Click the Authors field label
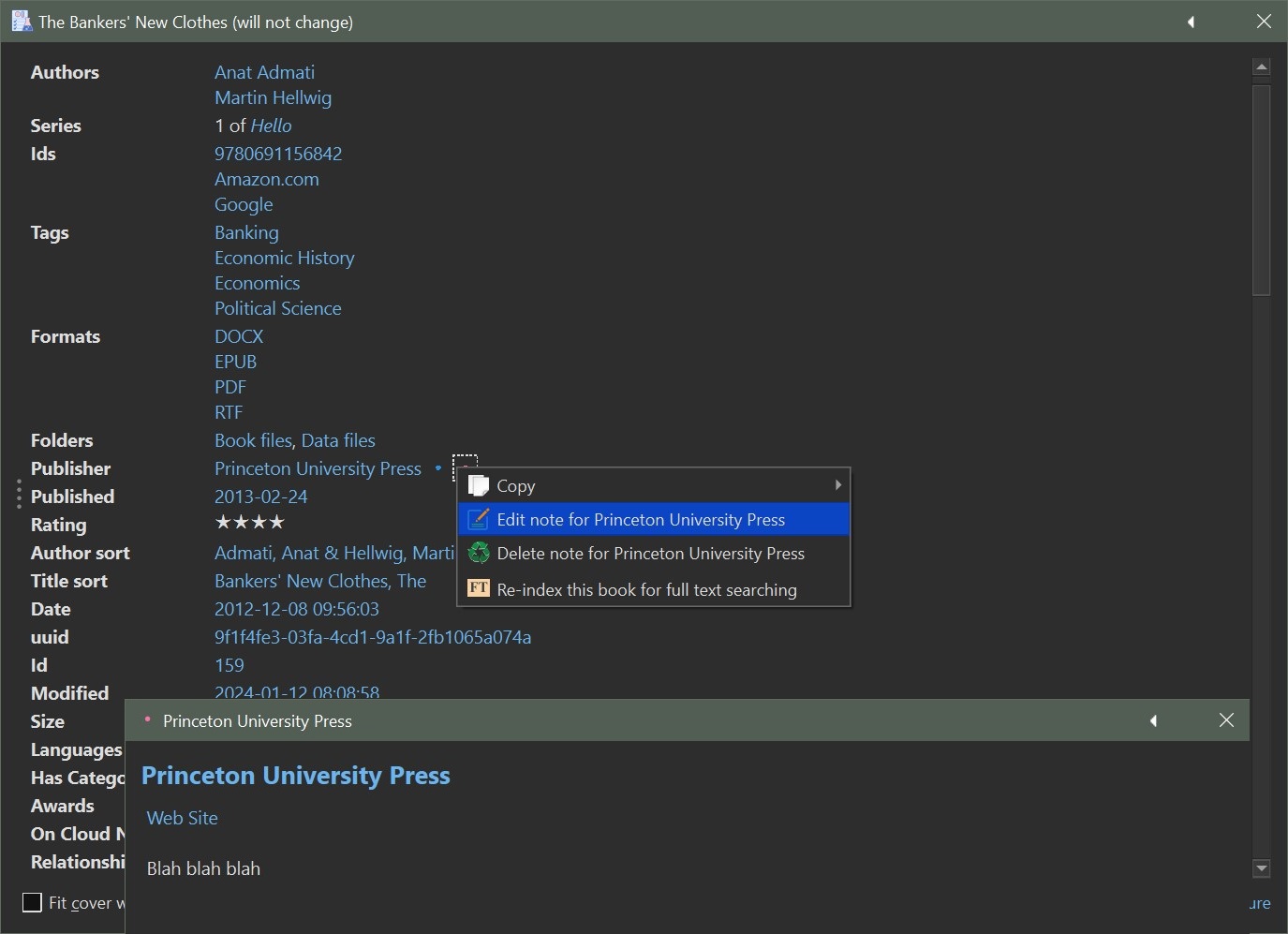 tap(65, 72)
